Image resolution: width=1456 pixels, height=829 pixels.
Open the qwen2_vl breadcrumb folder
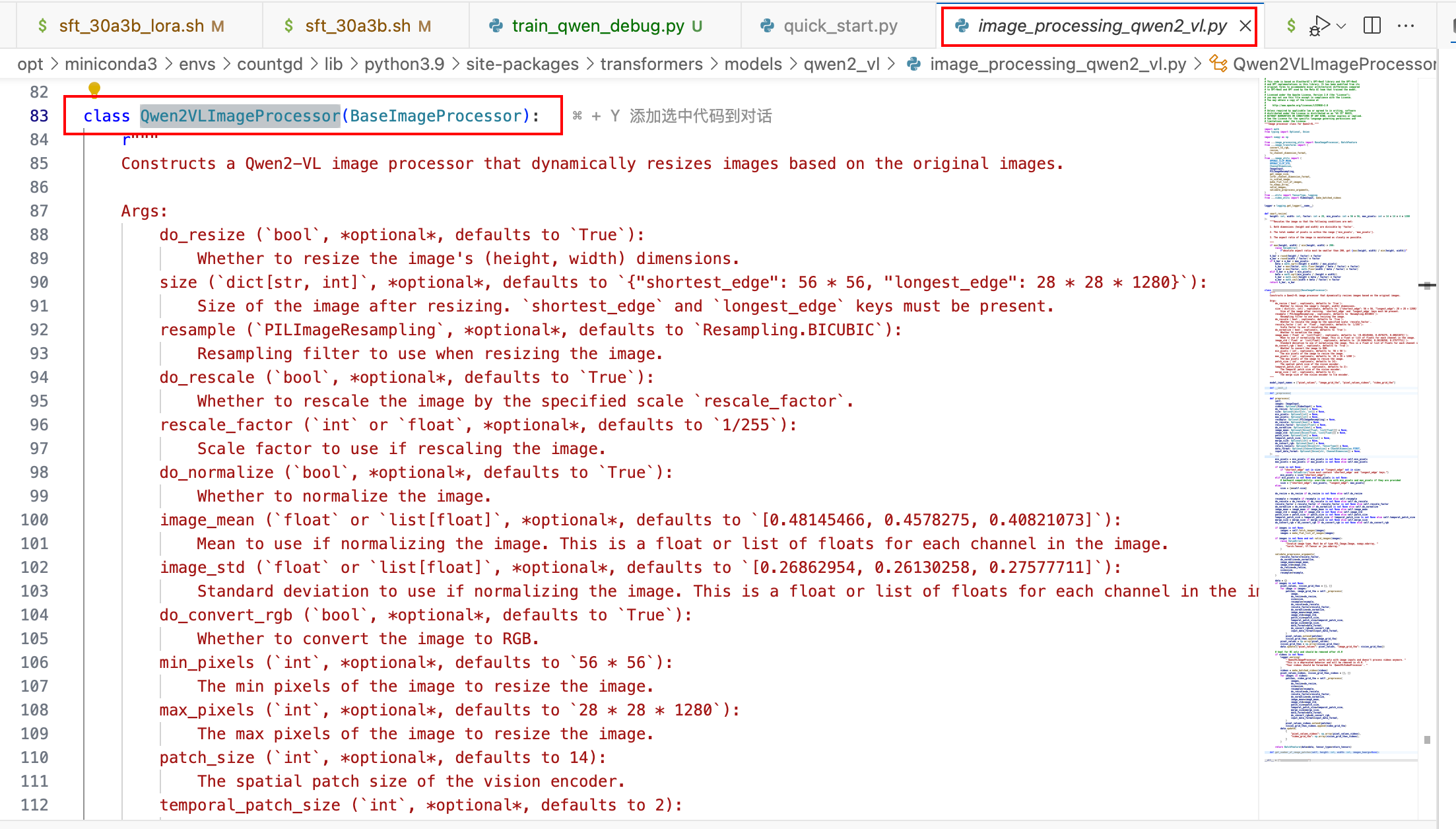coord(841,64)
